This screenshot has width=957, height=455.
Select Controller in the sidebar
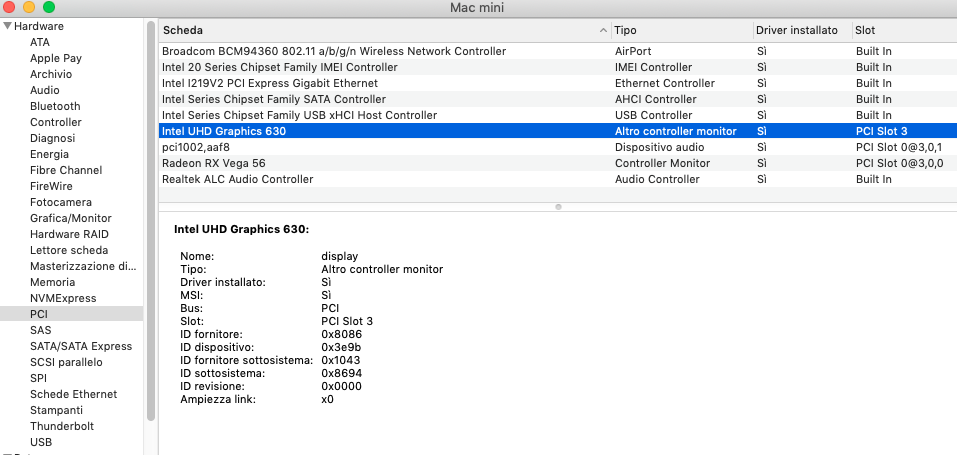pyautogui.click(x=56, y=122)
